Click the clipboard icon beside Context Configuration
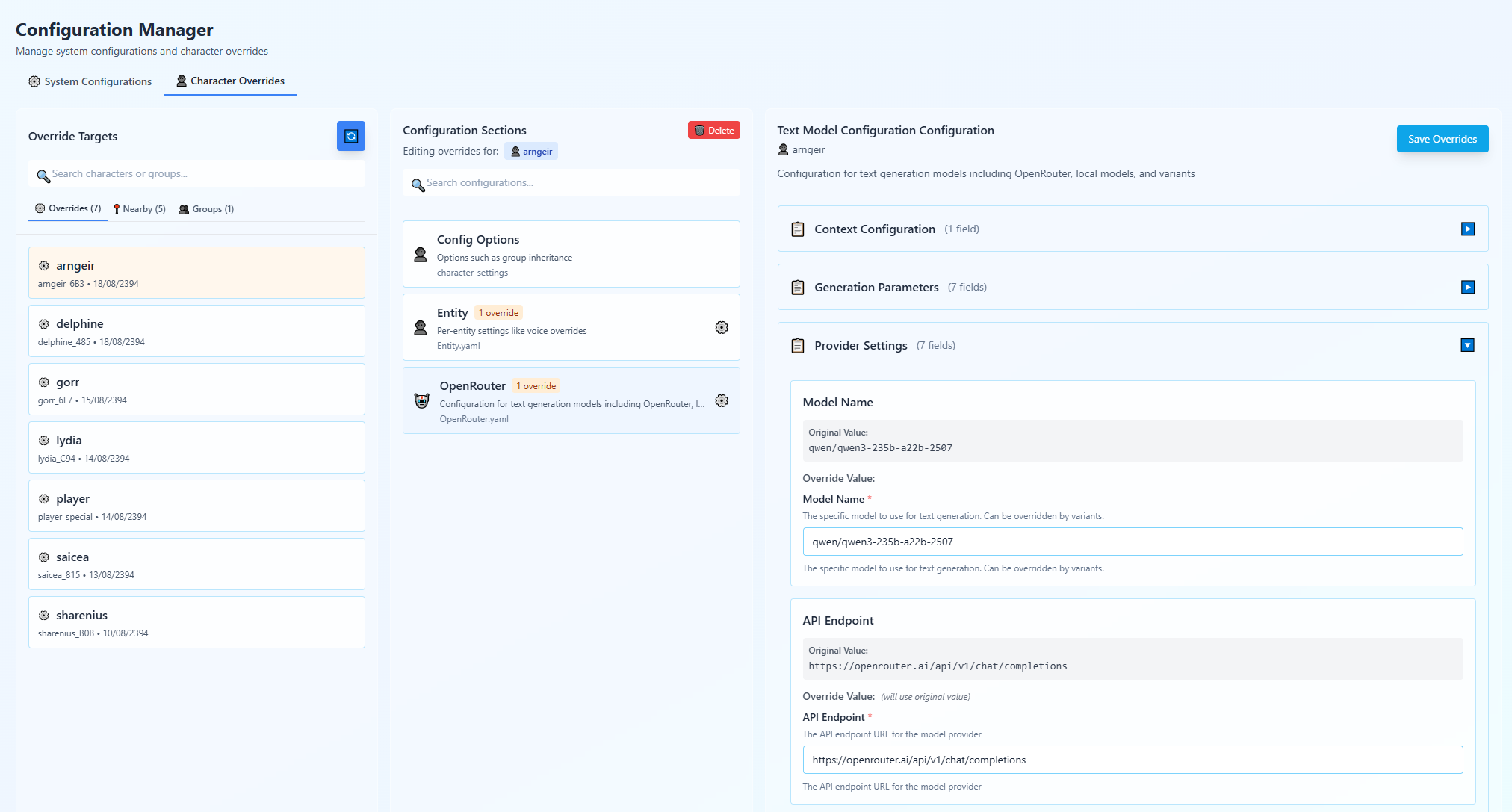Viewport: 1512px width, 812px height. pos(797,229)
